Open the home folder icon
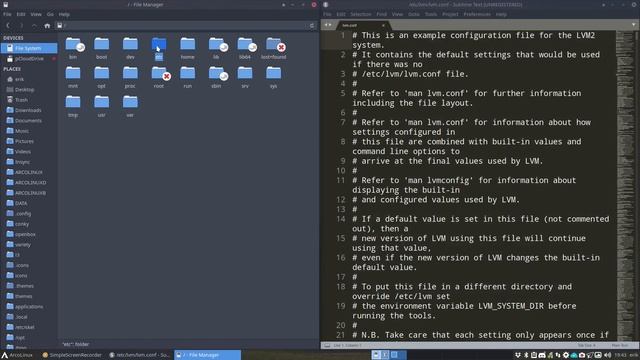Image resolution: width=640 pixels, height=360 pixels. click(187, 44)
